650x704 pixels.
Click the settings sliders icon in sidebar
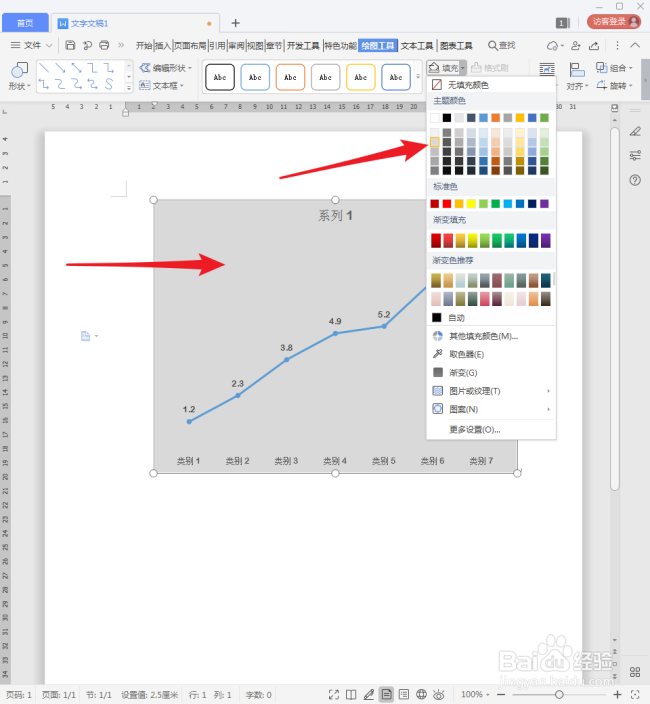pos(635,155)
